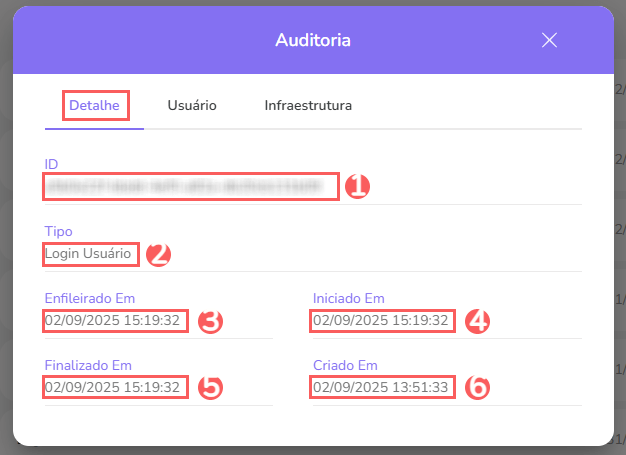Open the Usuário tab
Image resolution: width=626 pixels, height=455 pixels.
(192, 105)
